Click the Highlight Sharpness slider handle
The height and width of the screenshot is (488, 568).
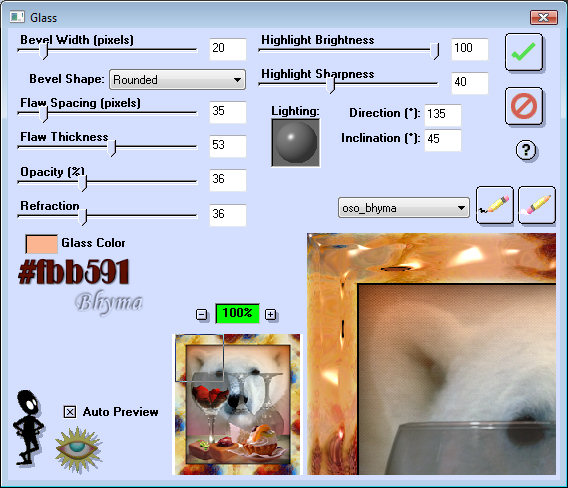click(x=331, y=85)
